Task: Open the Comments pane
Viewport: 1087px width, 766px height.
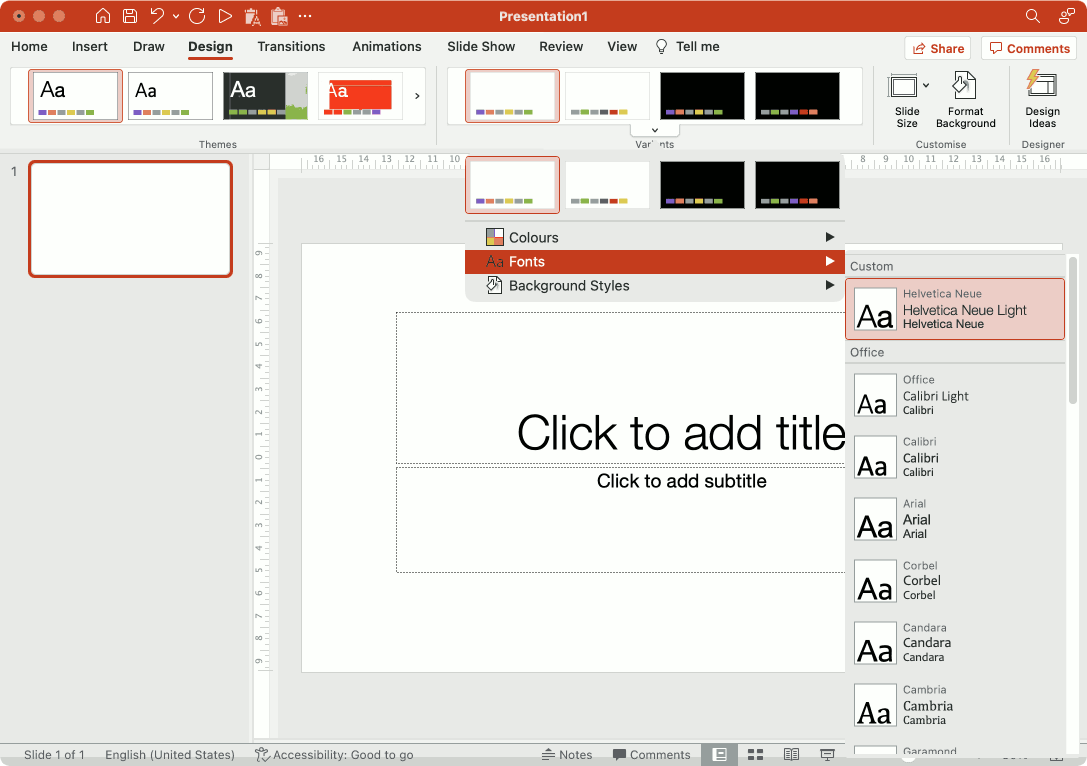Action: click(1028, 47)
